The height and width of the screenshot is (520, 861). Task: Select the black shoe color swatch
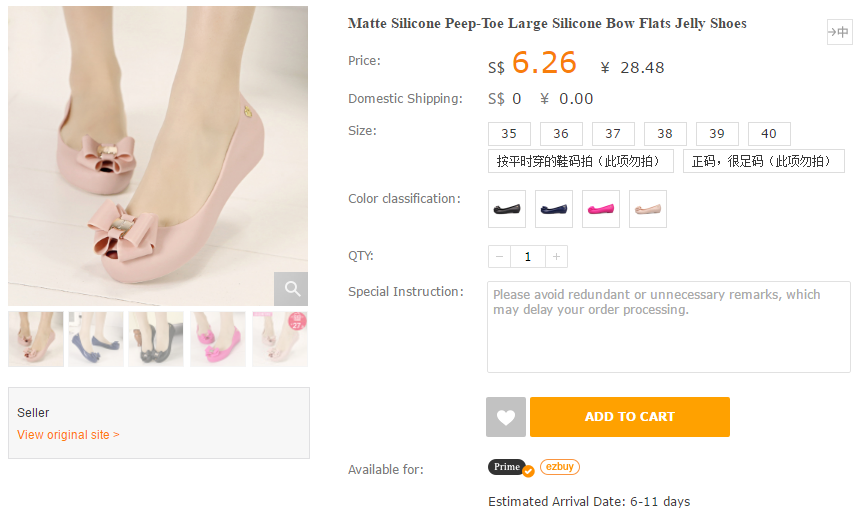click(507, 209)
